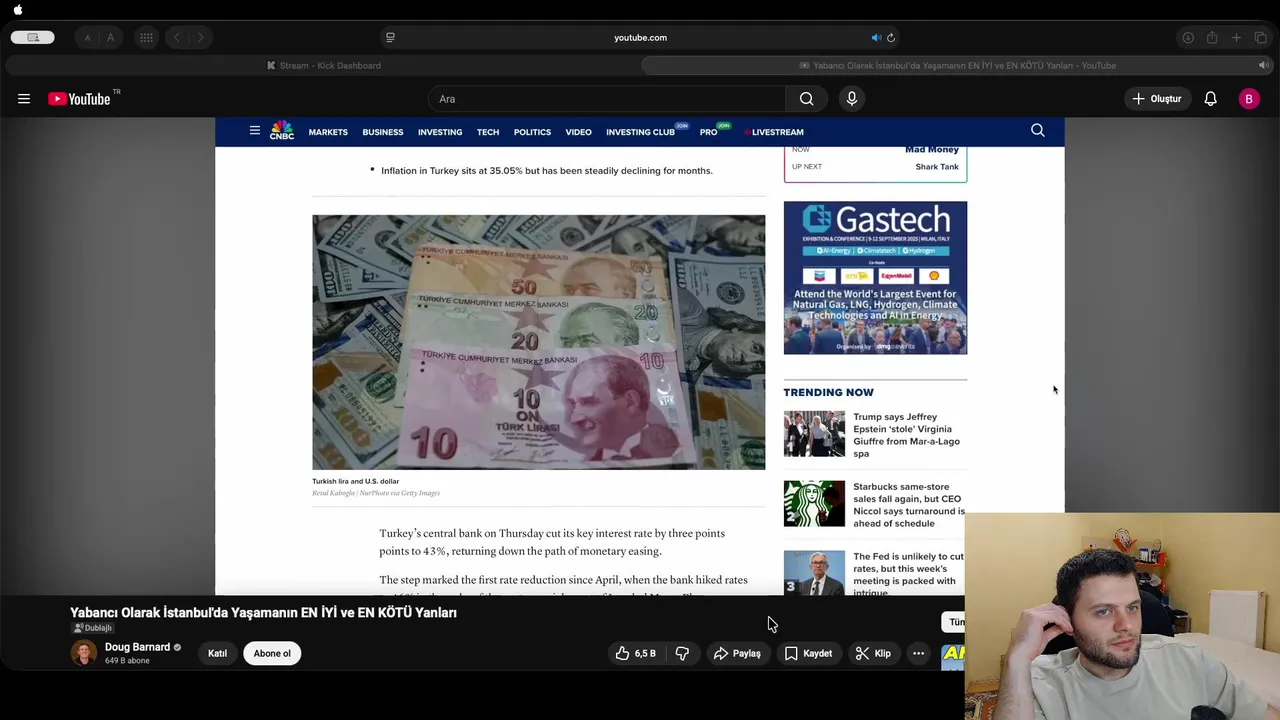Save video with Kaydet button
The height and width of the screenshot is (720, 1280).
point(808,654)
